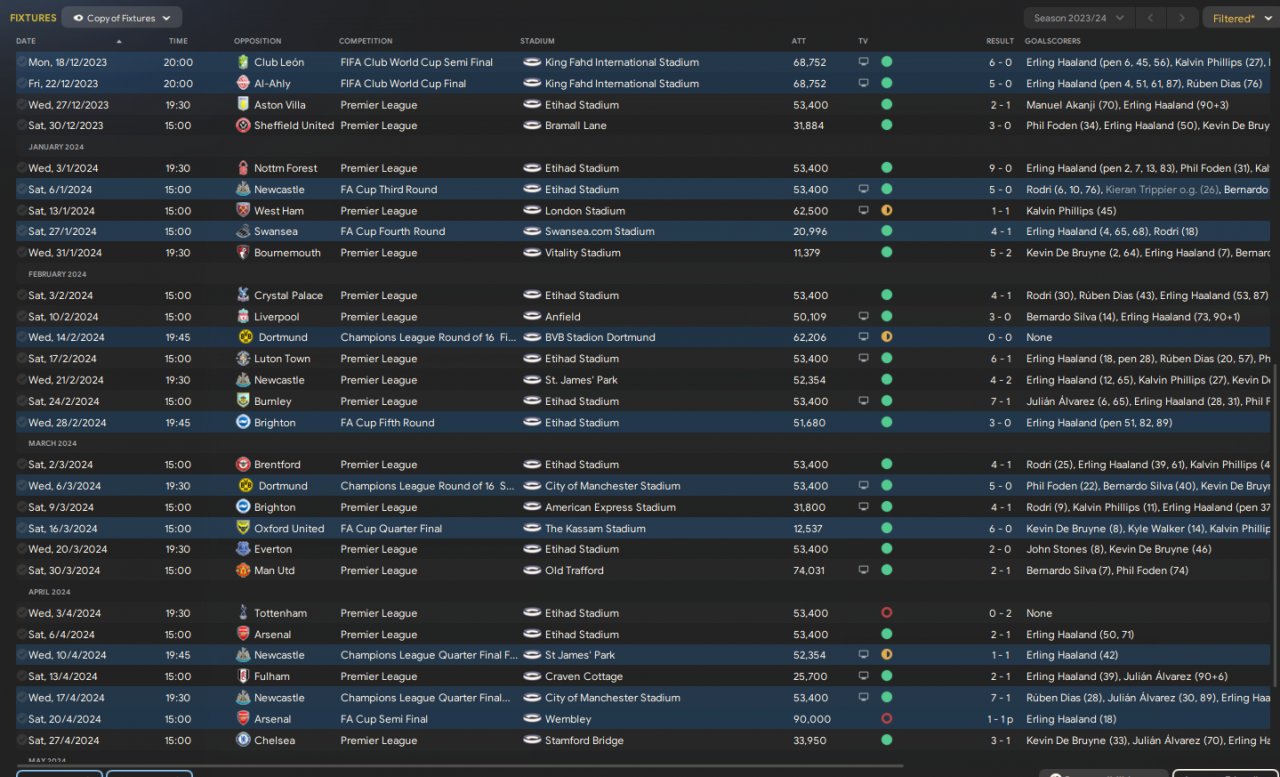This screenshot has width=1280, height=777.
Task: Click the 9 - 0 result against Nottm Forest
Action: tap(1001, 168)
